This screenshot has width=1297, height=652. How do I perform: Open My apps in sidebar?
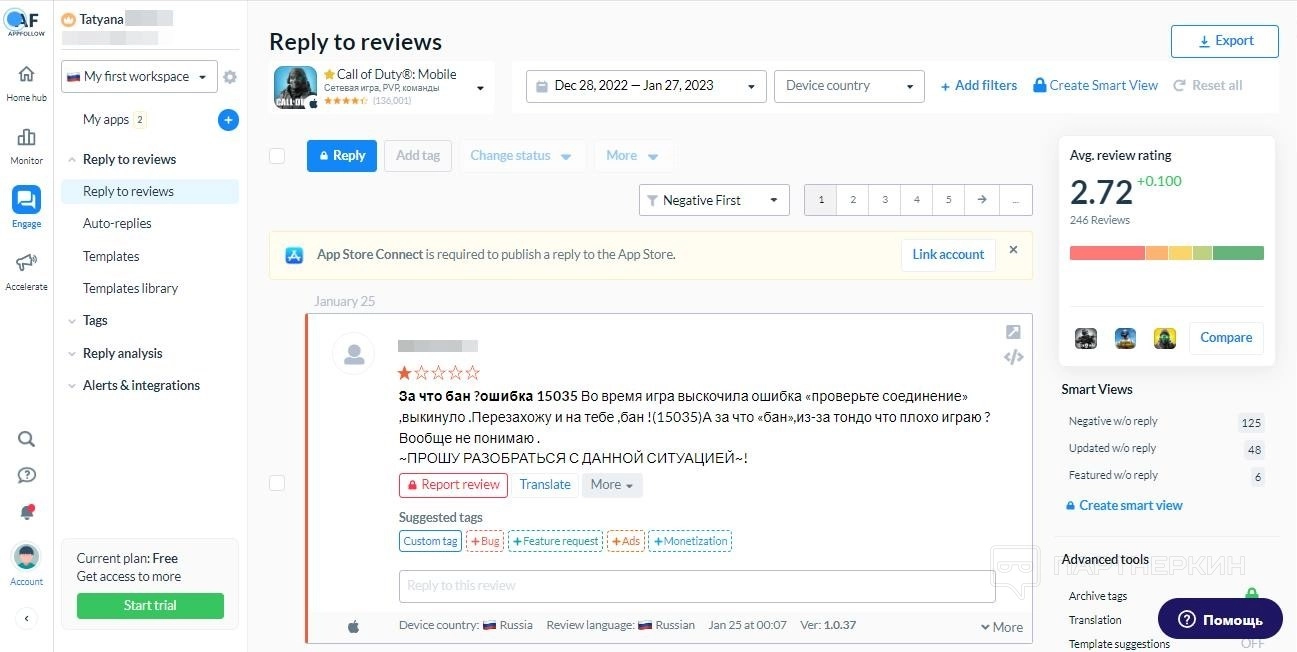click(x=106, y=120)
